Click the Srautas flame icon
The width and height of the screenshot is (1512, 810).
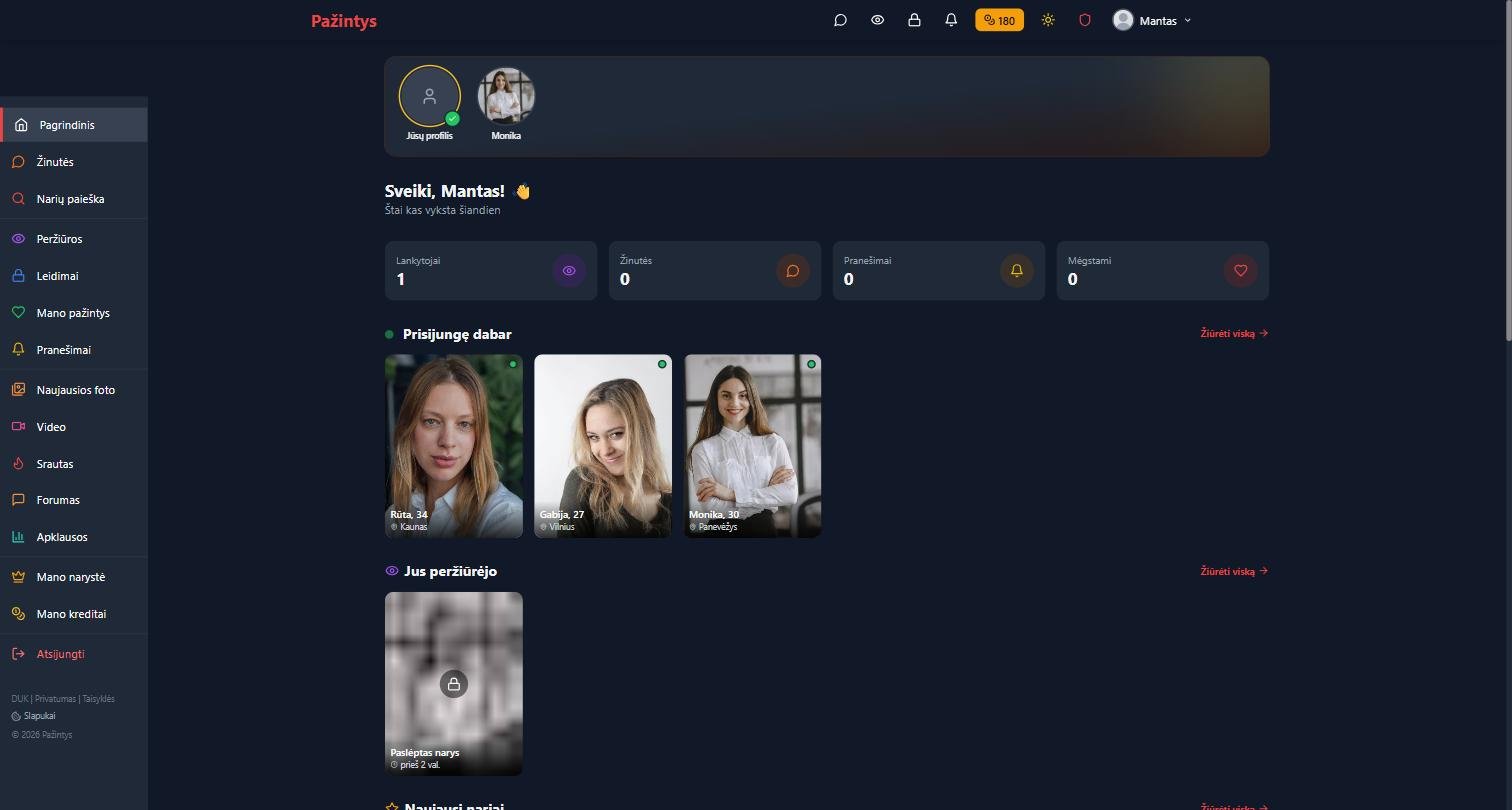pyautogui.click(x=18, y=464)
